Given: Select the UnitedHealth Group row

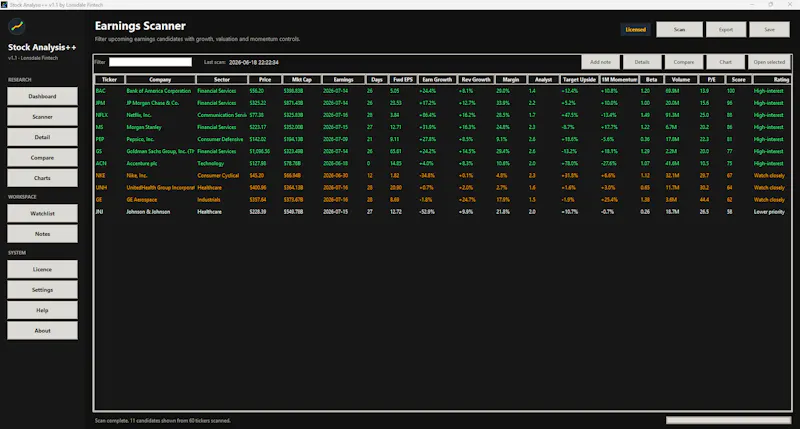Looking at the screenshot, I should point(443,188).
